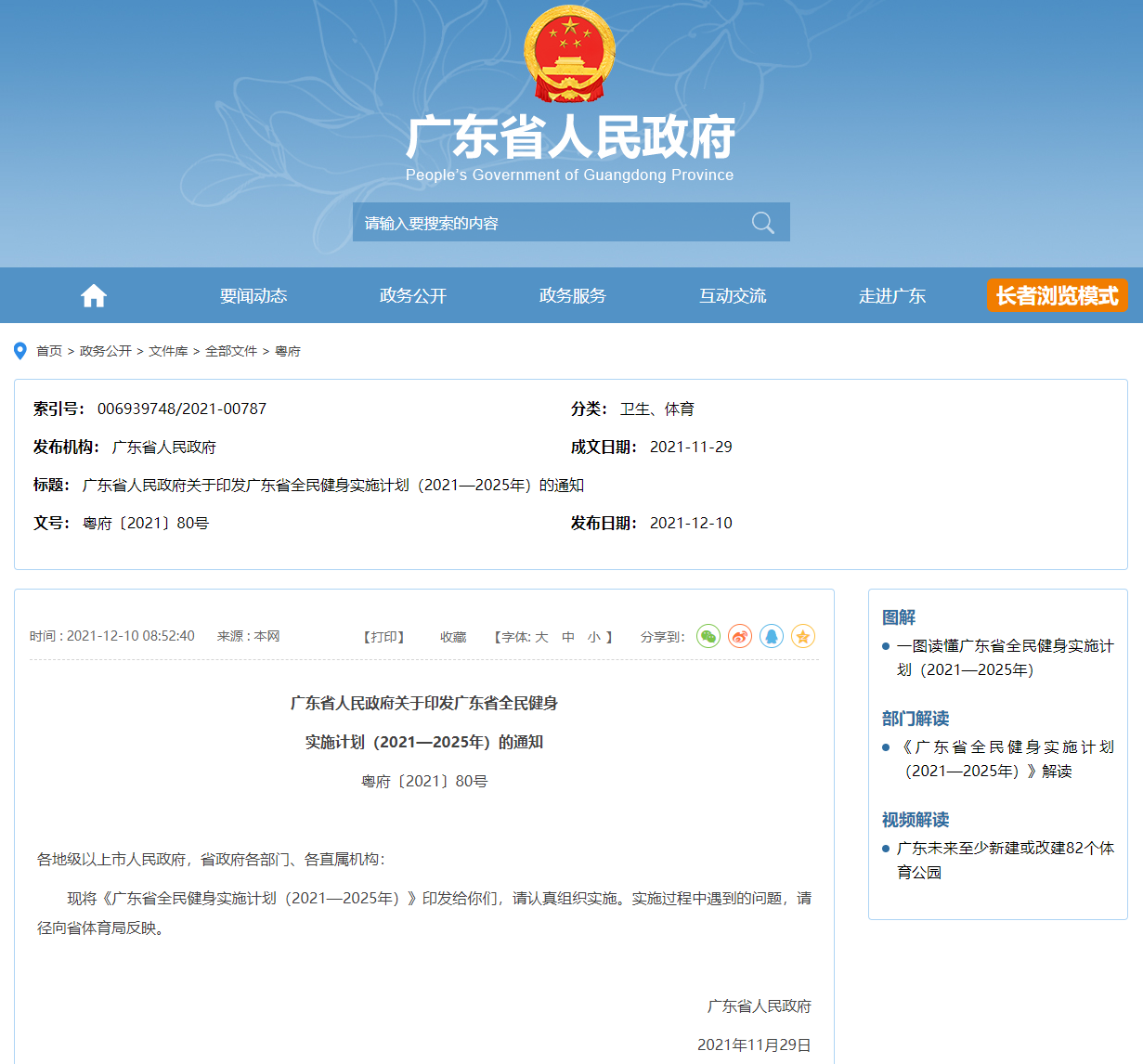Click 来源 : 本网 text
The width and height of the screenshot is (1143, 1064).
click(x=248, y=636)
